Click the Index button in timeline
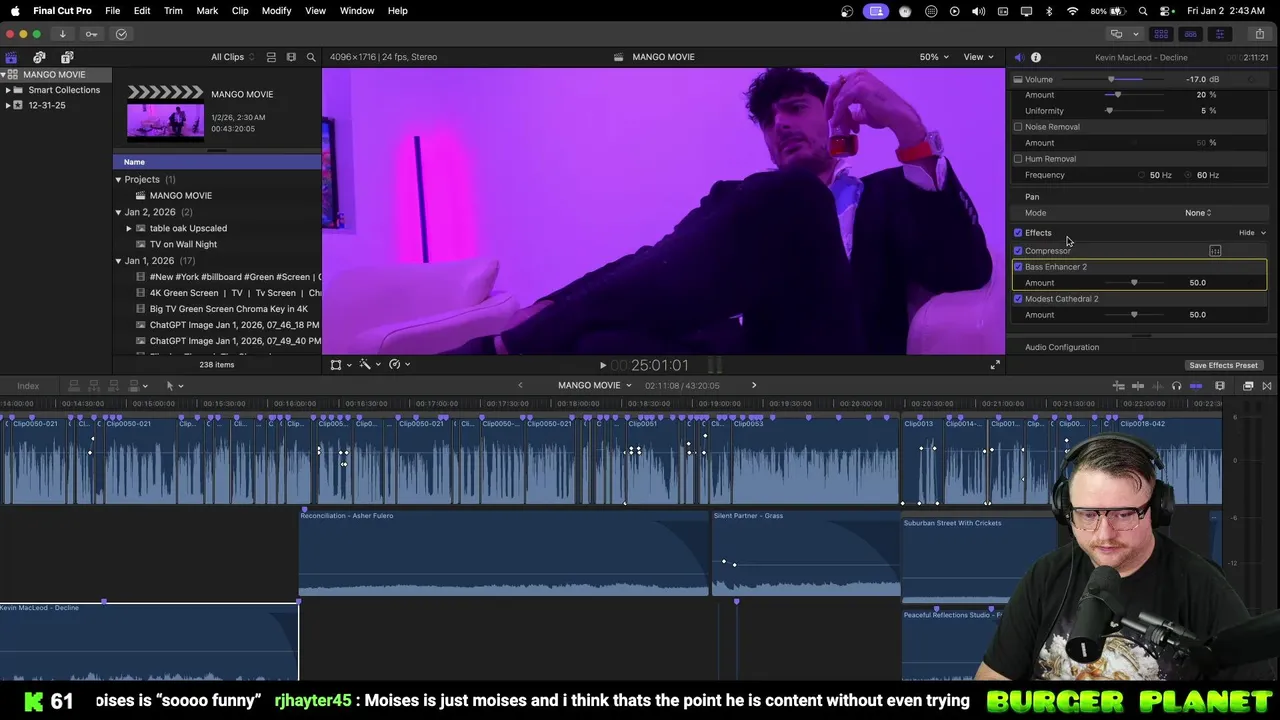1280x720 pixels. (28, 386)
